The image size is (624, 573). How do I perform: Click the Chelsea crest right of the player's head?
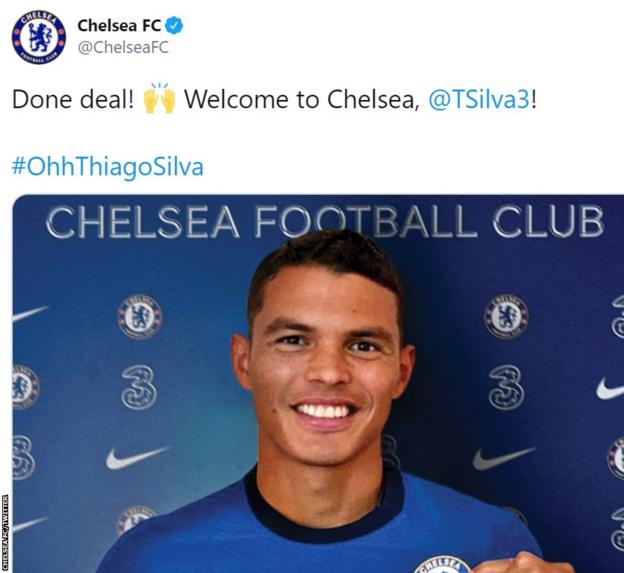tap(506, 317)
